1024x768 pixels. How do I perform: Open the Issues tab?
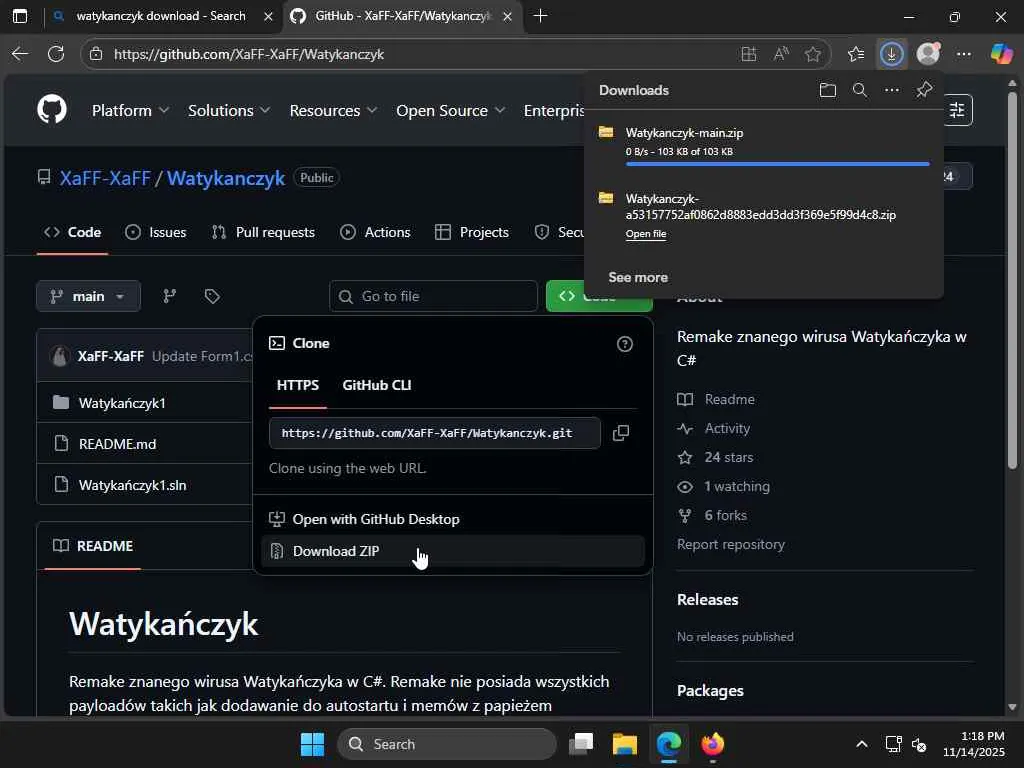155,232
